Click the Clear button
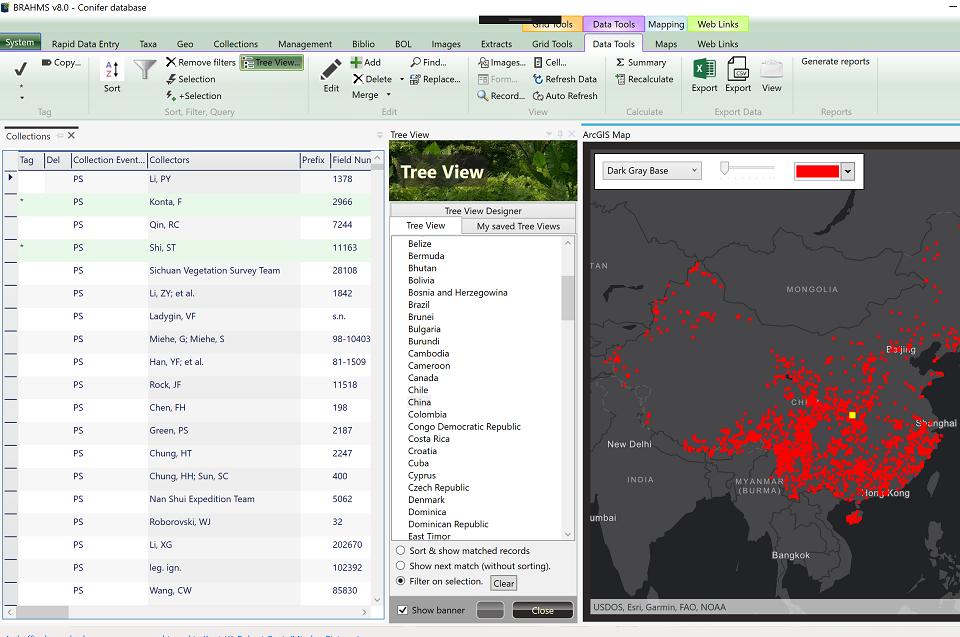 504,583
